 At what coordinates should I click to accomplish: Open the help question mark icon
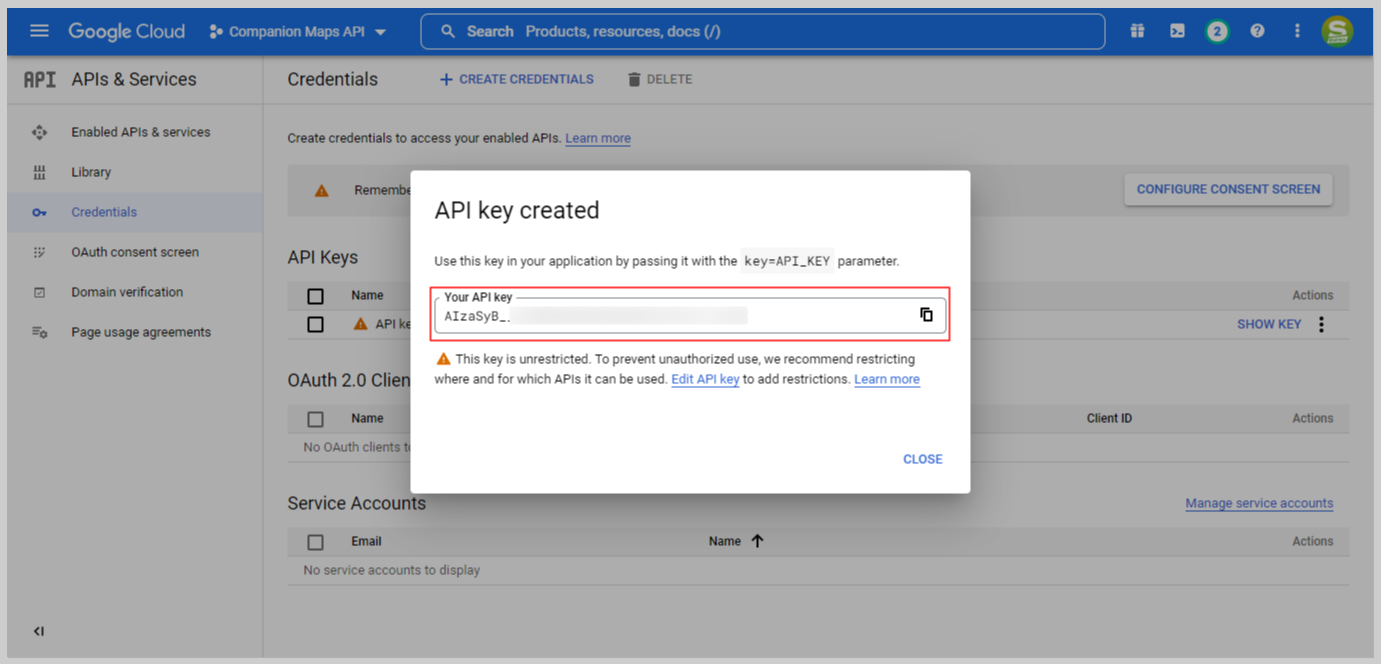coord(1257,31)
